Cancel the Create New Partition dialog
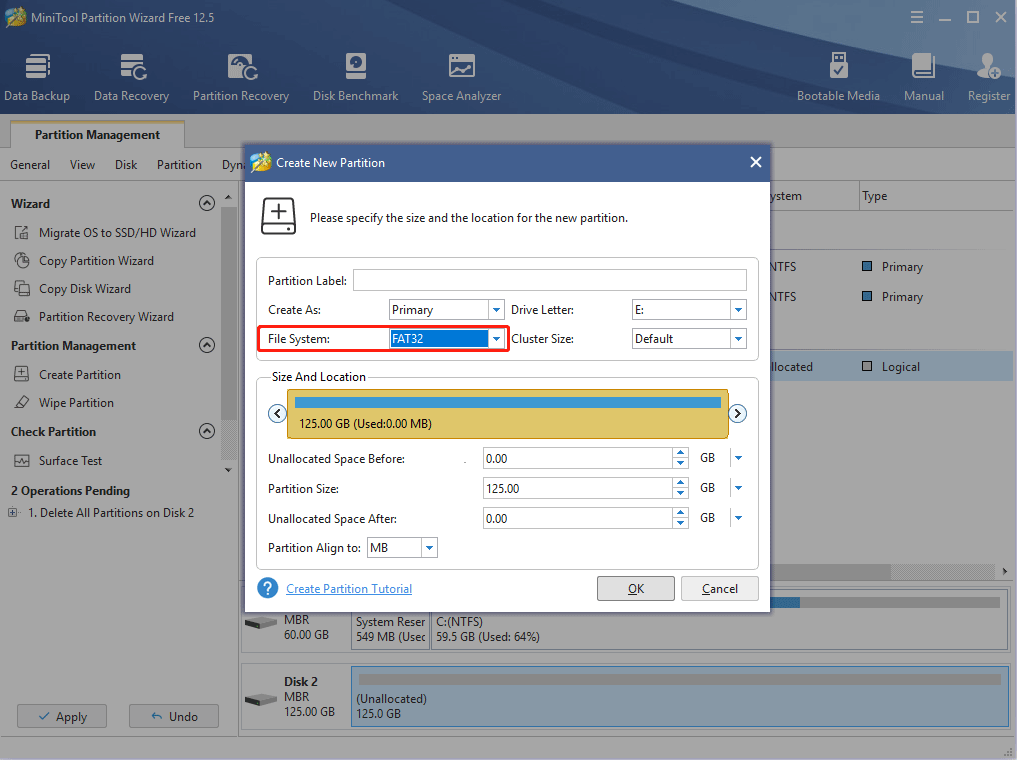Image resolution: width=1017 pixels, height=760 pixels. point(719,588)
